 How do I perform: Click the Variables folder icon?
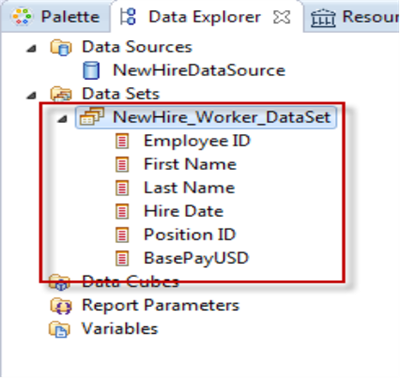(60, 329)
